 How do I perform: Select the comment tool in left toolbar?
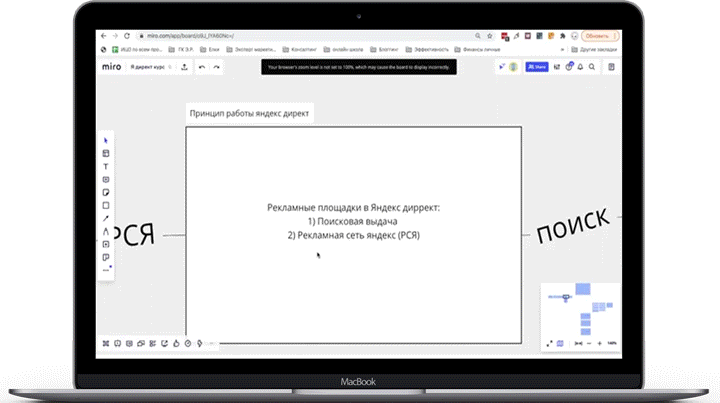(106, 179)
